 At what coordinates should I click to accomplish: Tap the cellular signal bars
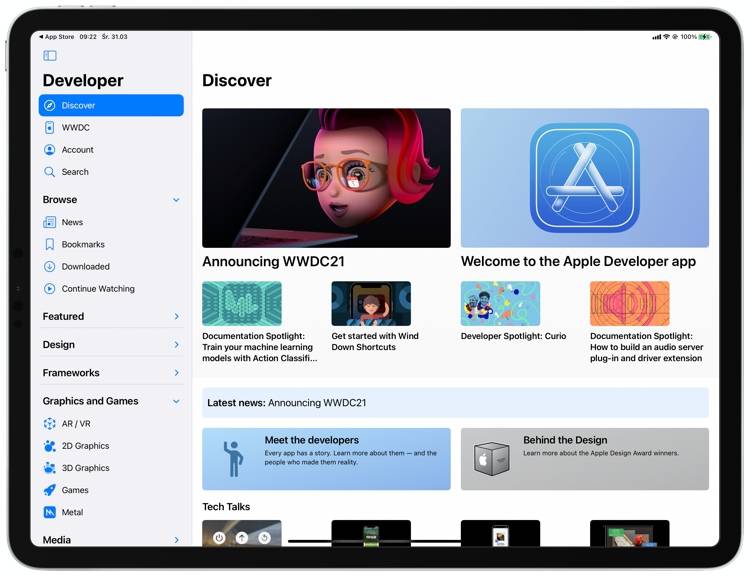click(x=657, y=37)
